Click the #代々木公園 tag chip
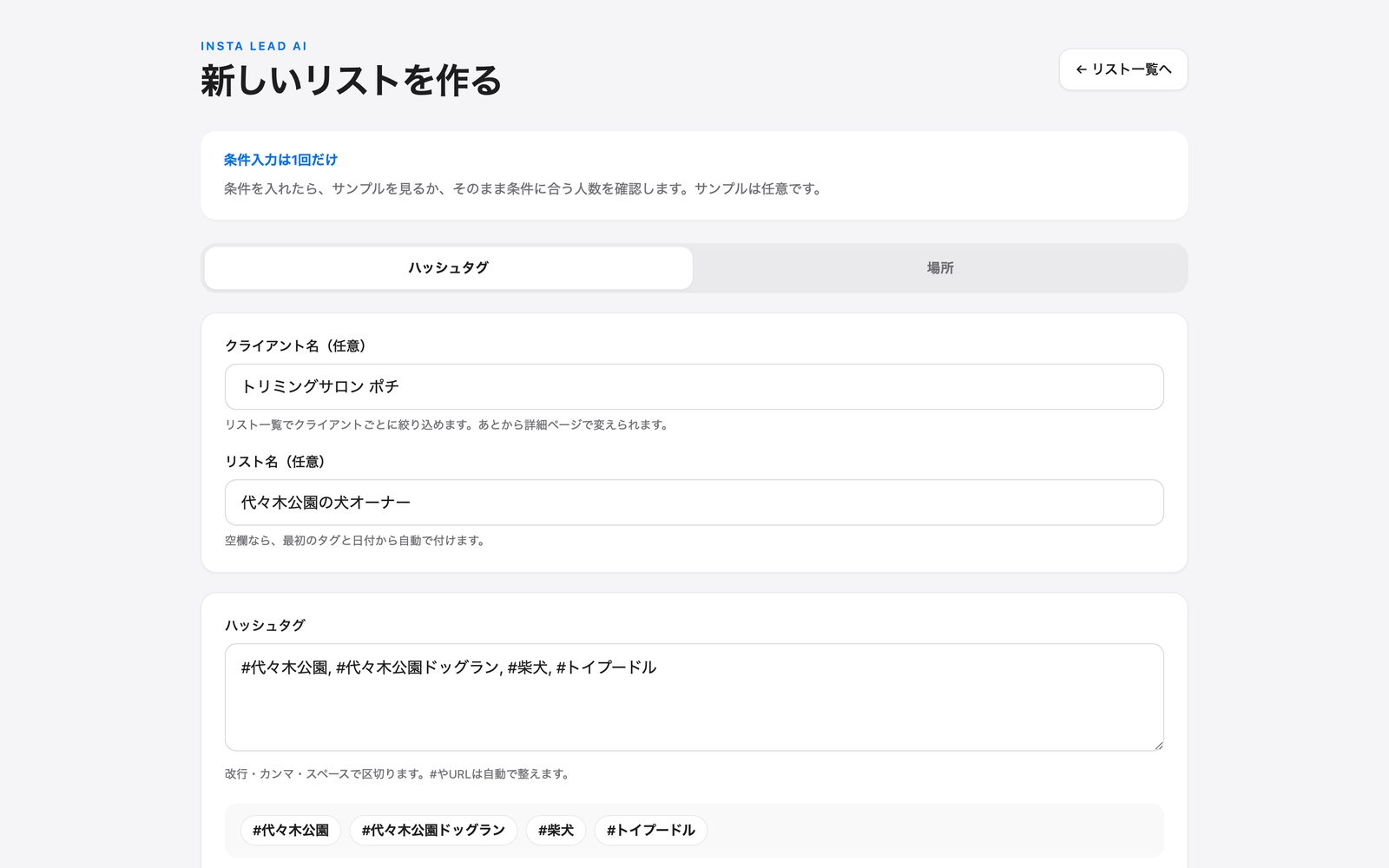 [x=291, y=831]
